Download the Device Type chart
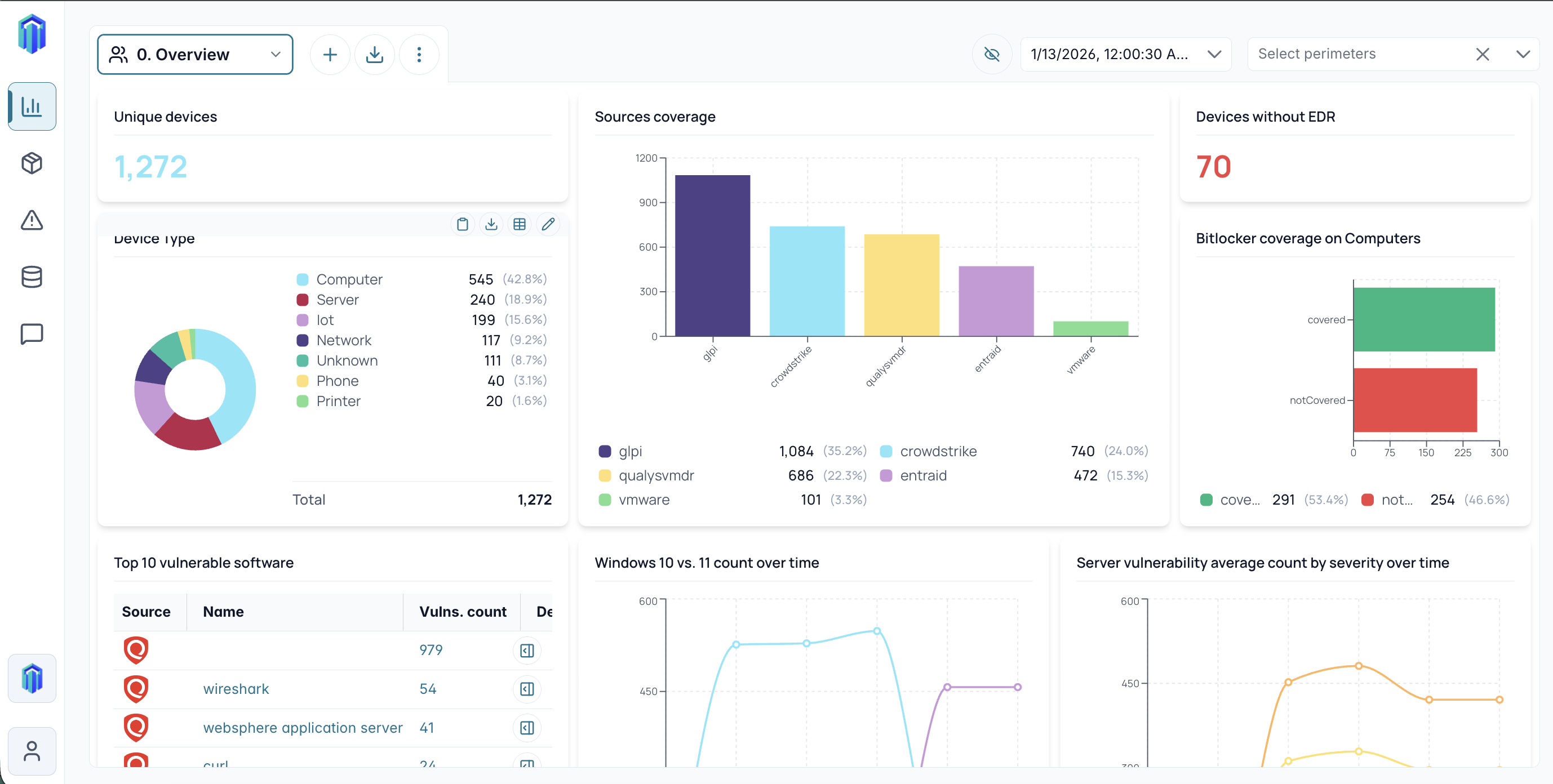This screenshot has width=1553, height=784. [x=491, y=224]
